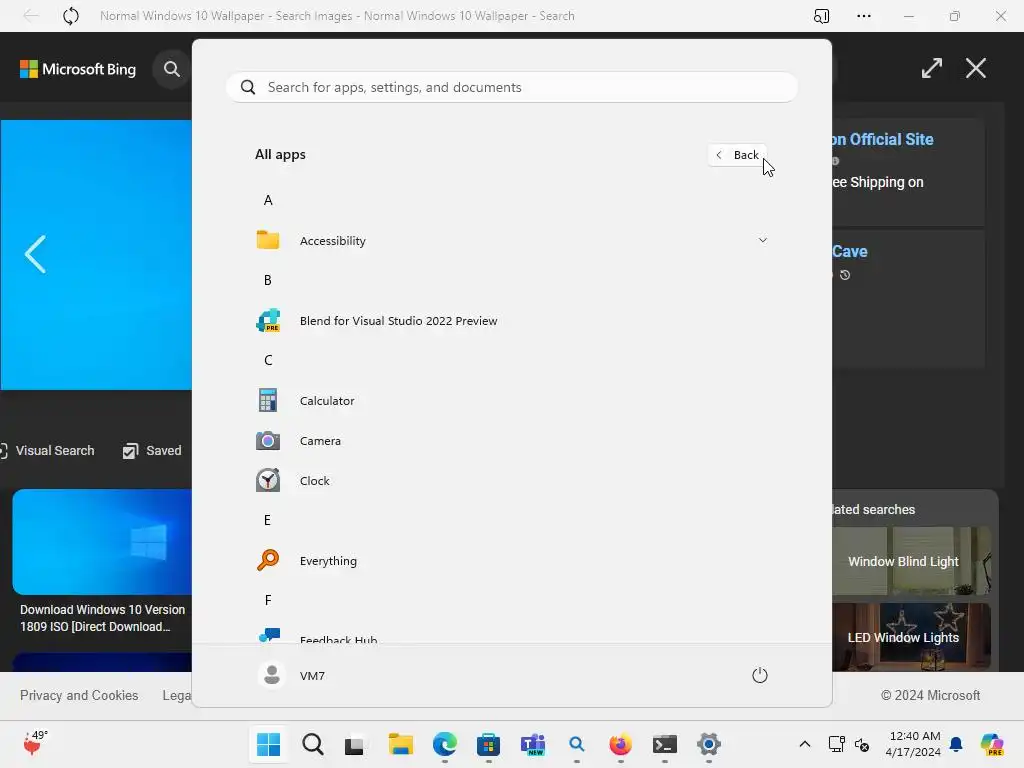Open the Accessibility folder in All apps
1024x768 pixels.
pos(511,240)
